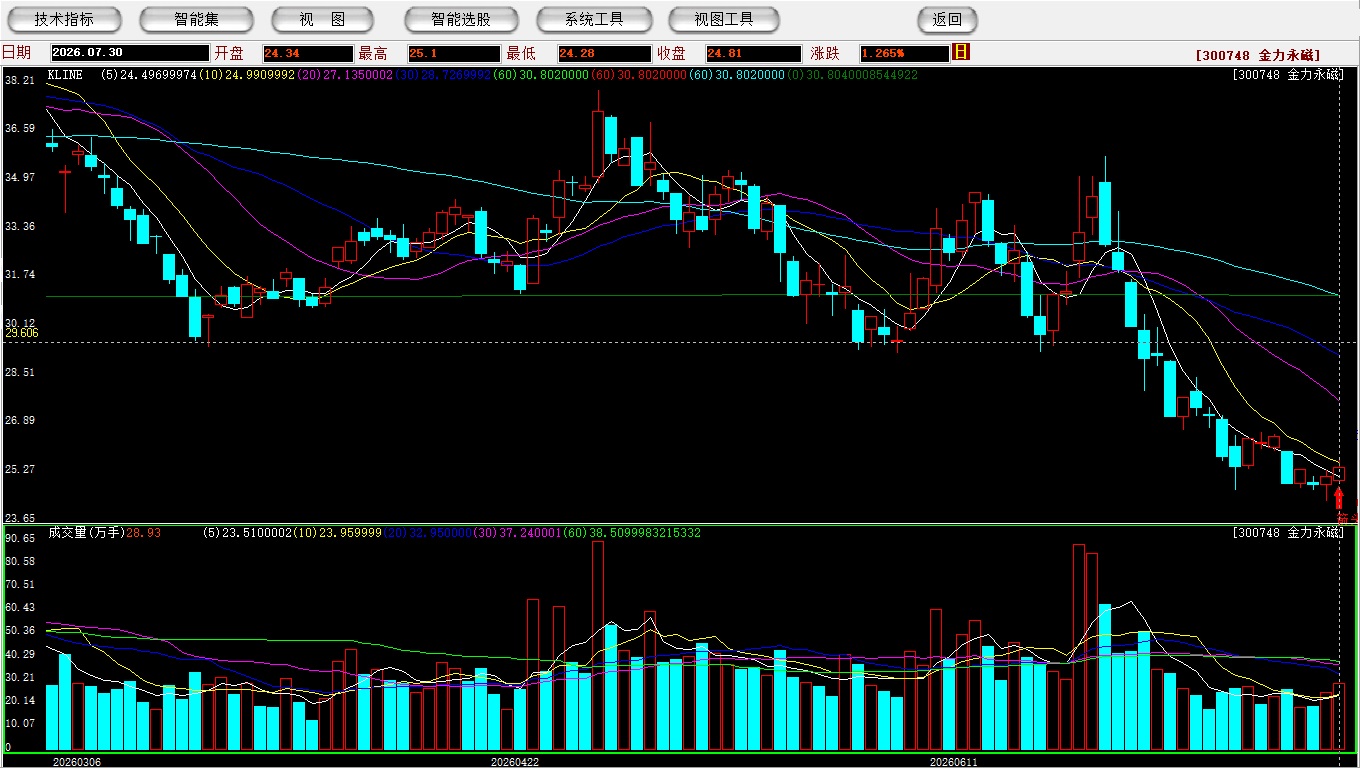
Task: Click the 视 图 button
Action: (x=322, y=19)
